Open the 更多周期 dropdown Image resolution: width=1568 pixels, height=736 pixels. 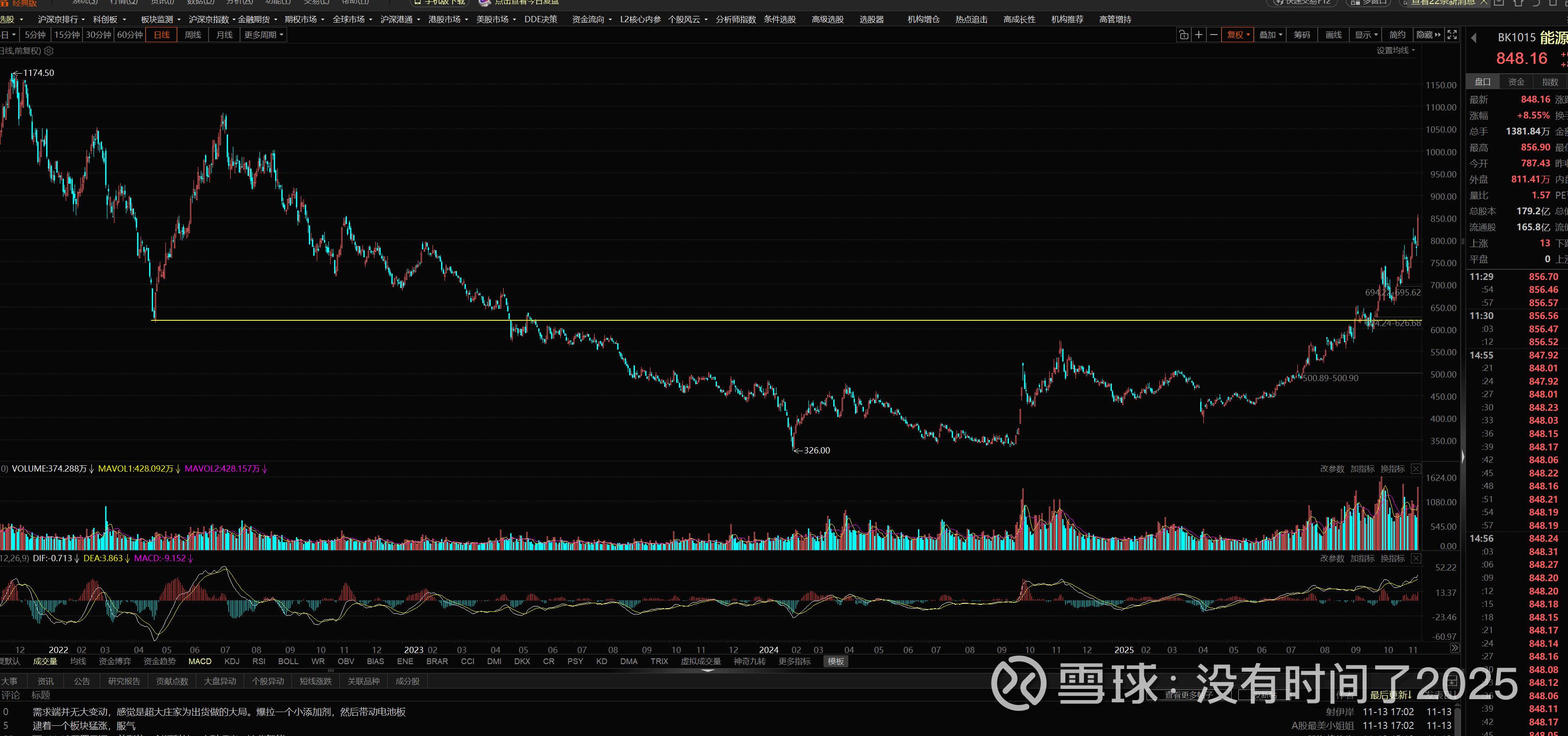[x=264, y=35]
